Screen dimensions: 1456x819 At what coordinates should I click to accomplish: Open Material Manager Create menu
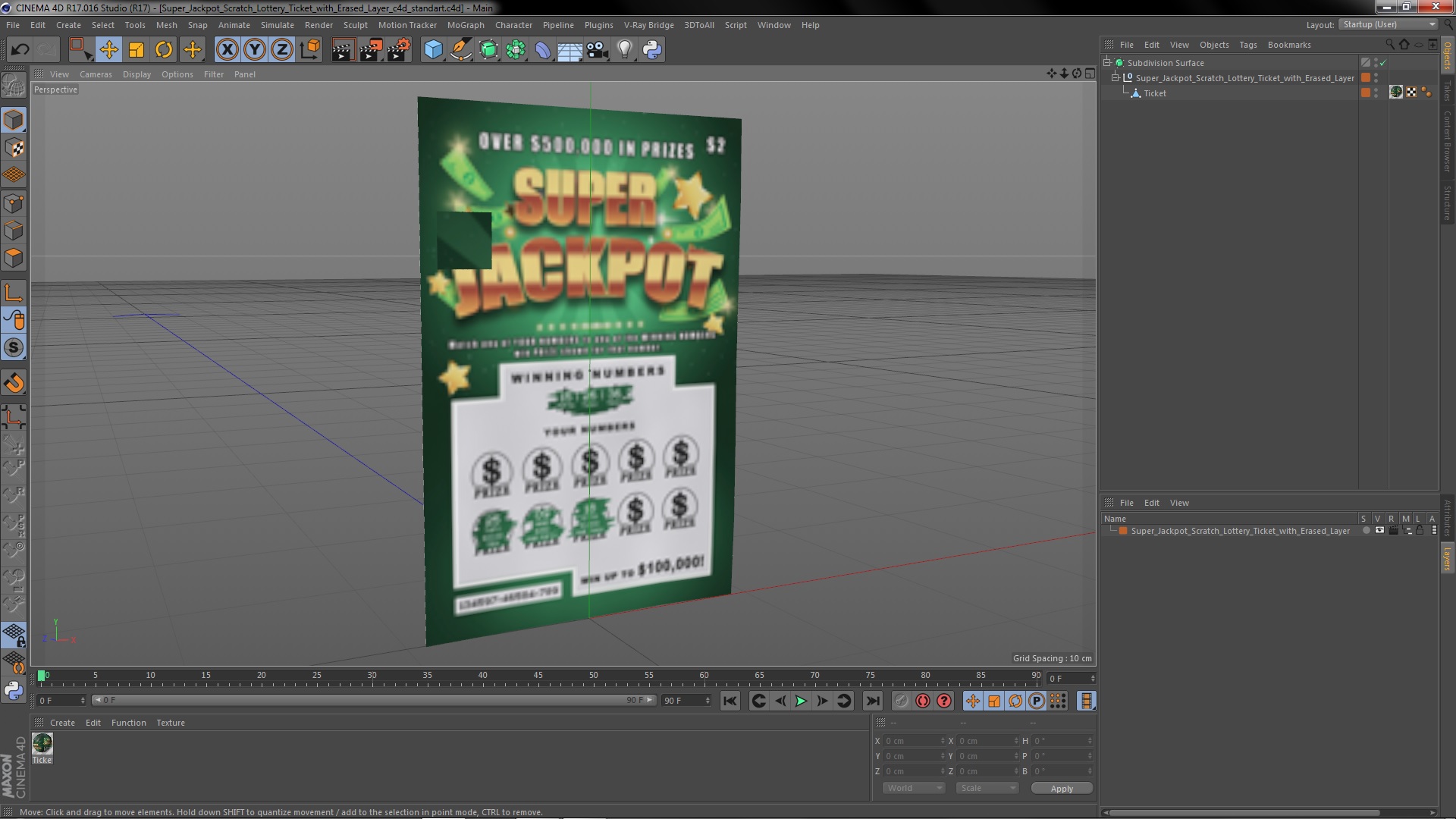62,723
